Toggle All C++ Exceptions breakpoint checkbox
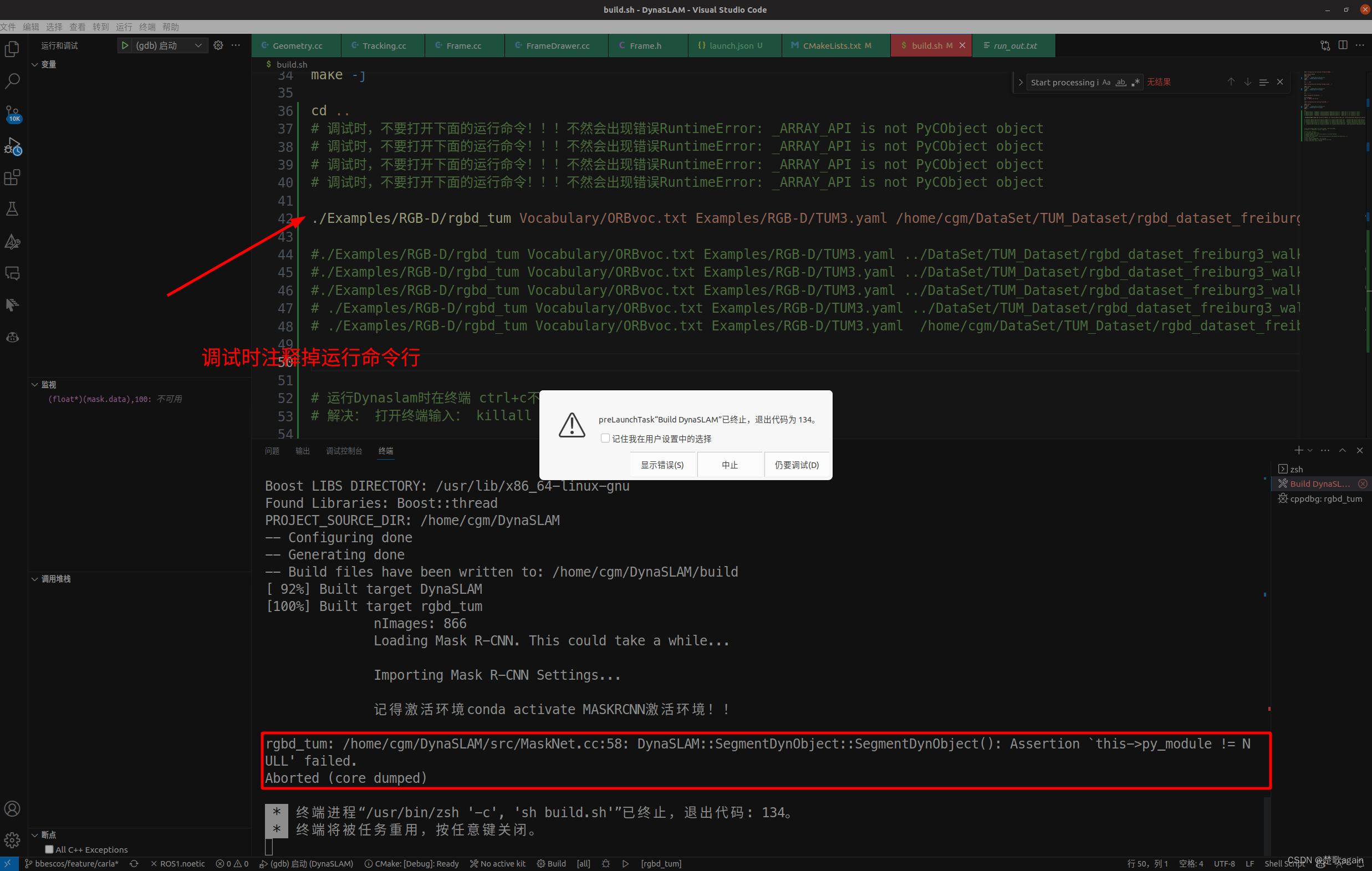This screenshot has width=1372, height=871. click(49, 849)
